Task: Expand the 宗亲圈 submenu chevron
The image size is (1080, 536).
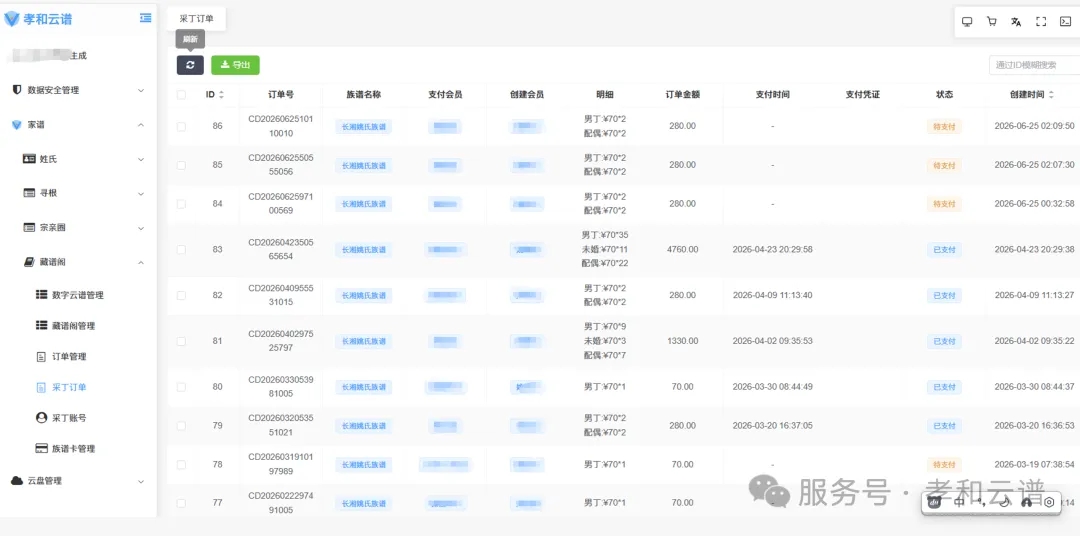Action: click(x=141, y=228)
